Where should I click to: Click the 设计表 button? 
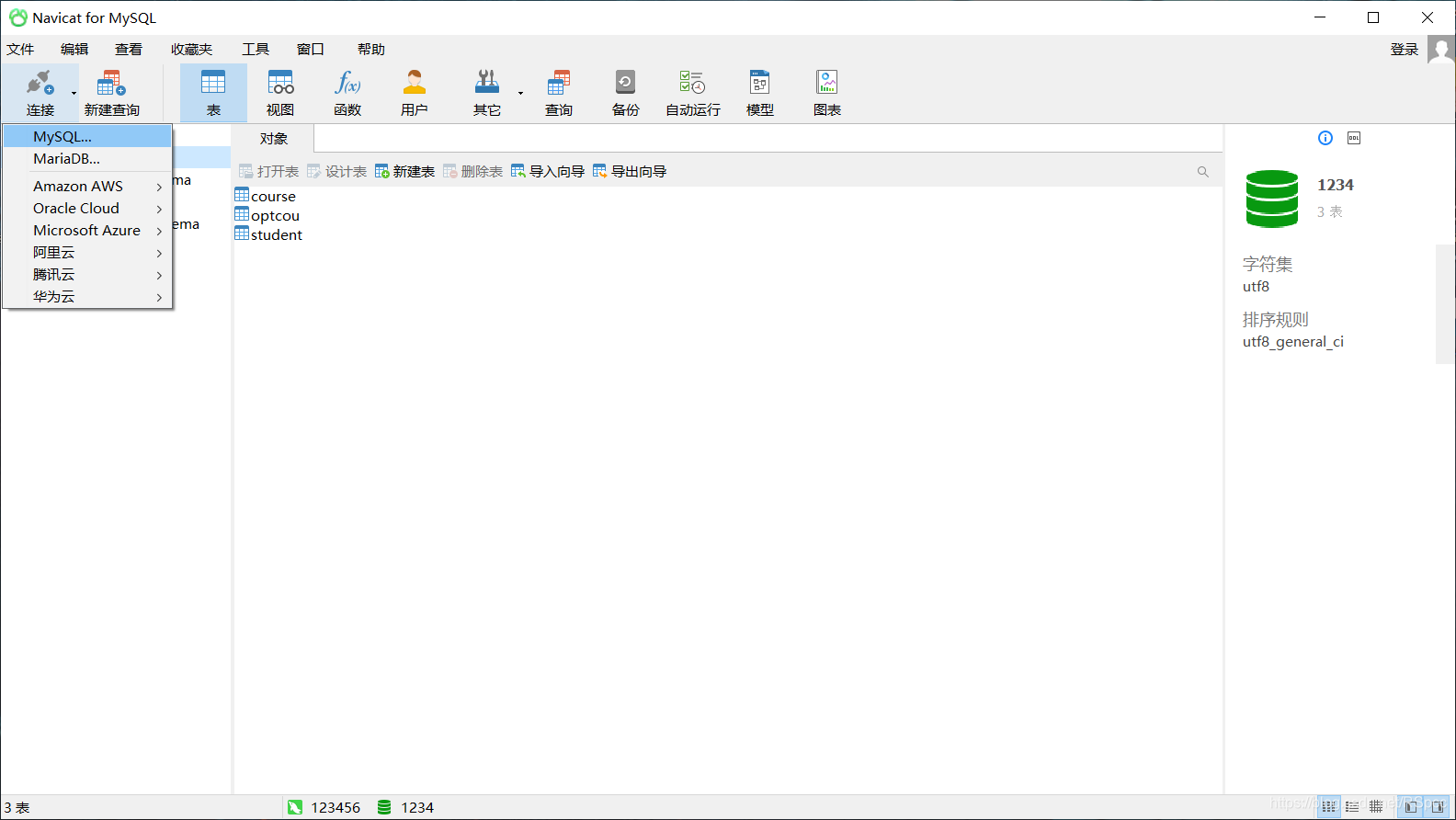[x=336, y=172]
